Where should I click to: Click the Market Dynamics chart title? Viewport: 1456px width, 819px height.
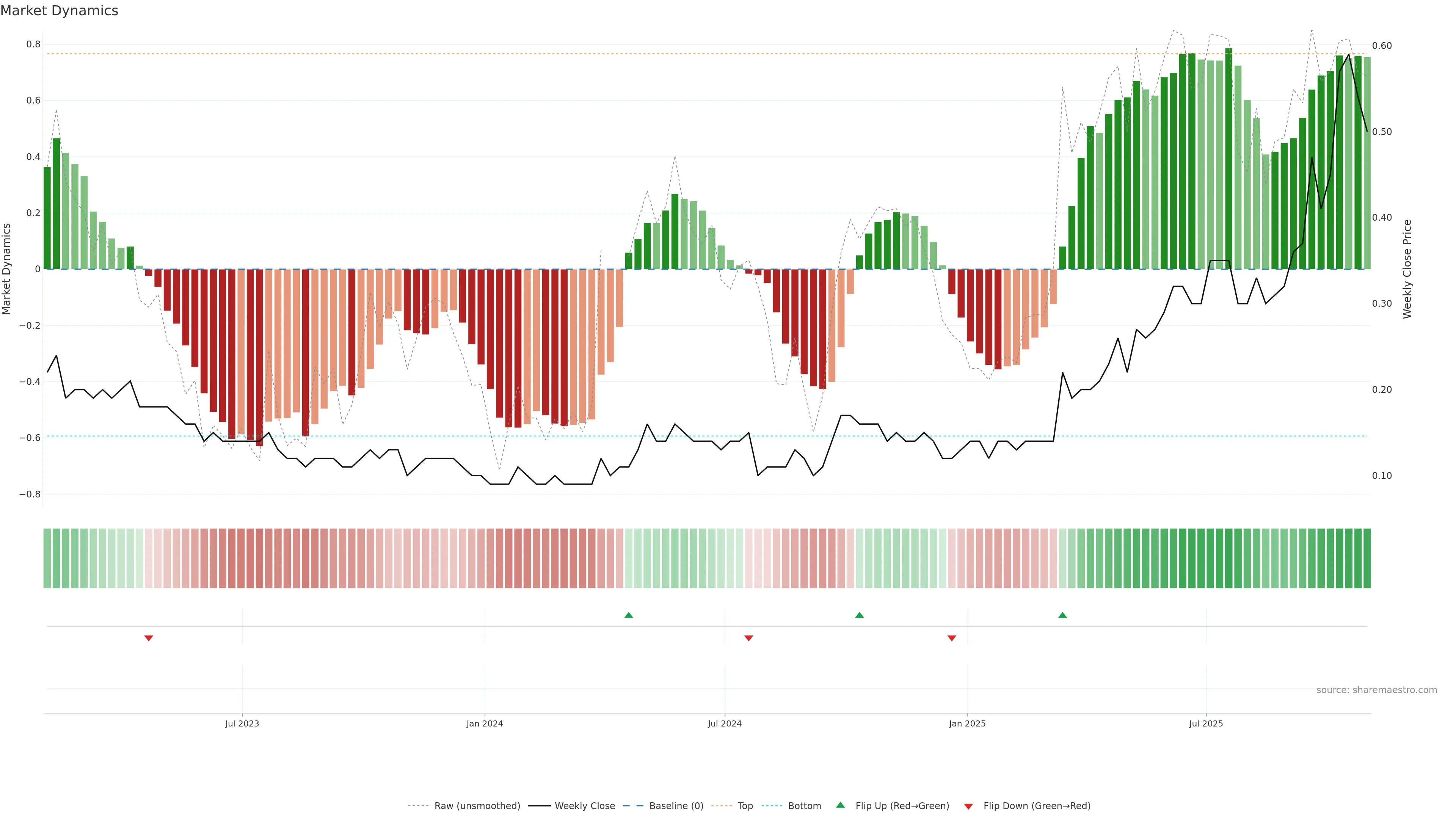pyautogui.click(x=60, y=11)
